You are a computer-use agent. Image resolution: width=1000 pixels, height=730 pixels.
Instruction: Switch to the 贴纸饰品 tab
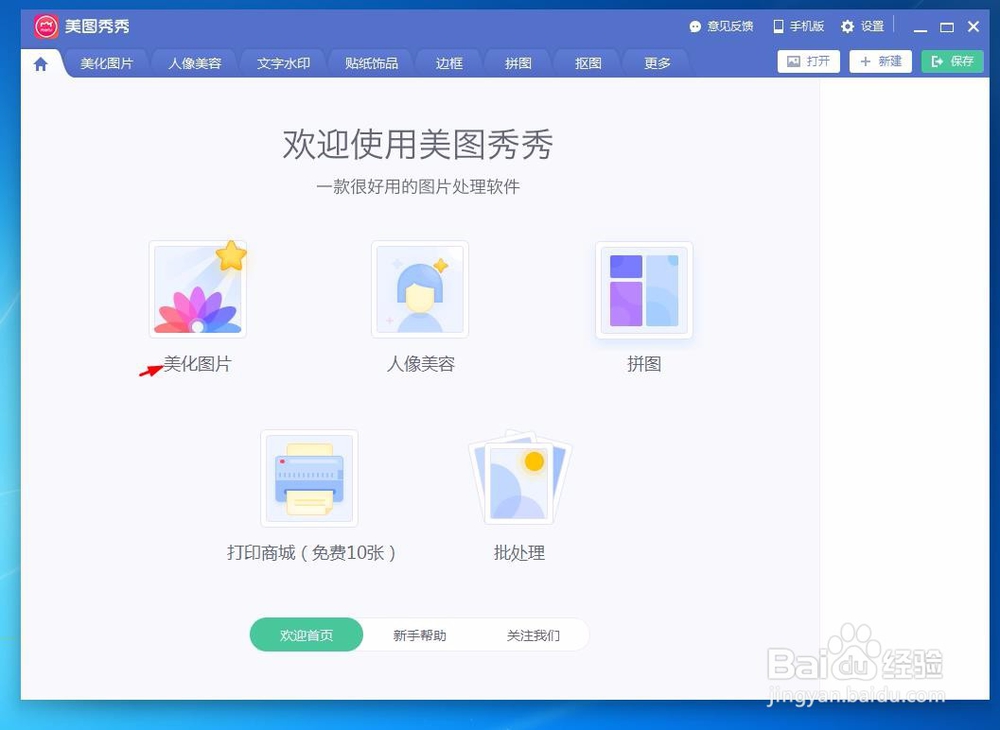[x=371, y=64]
